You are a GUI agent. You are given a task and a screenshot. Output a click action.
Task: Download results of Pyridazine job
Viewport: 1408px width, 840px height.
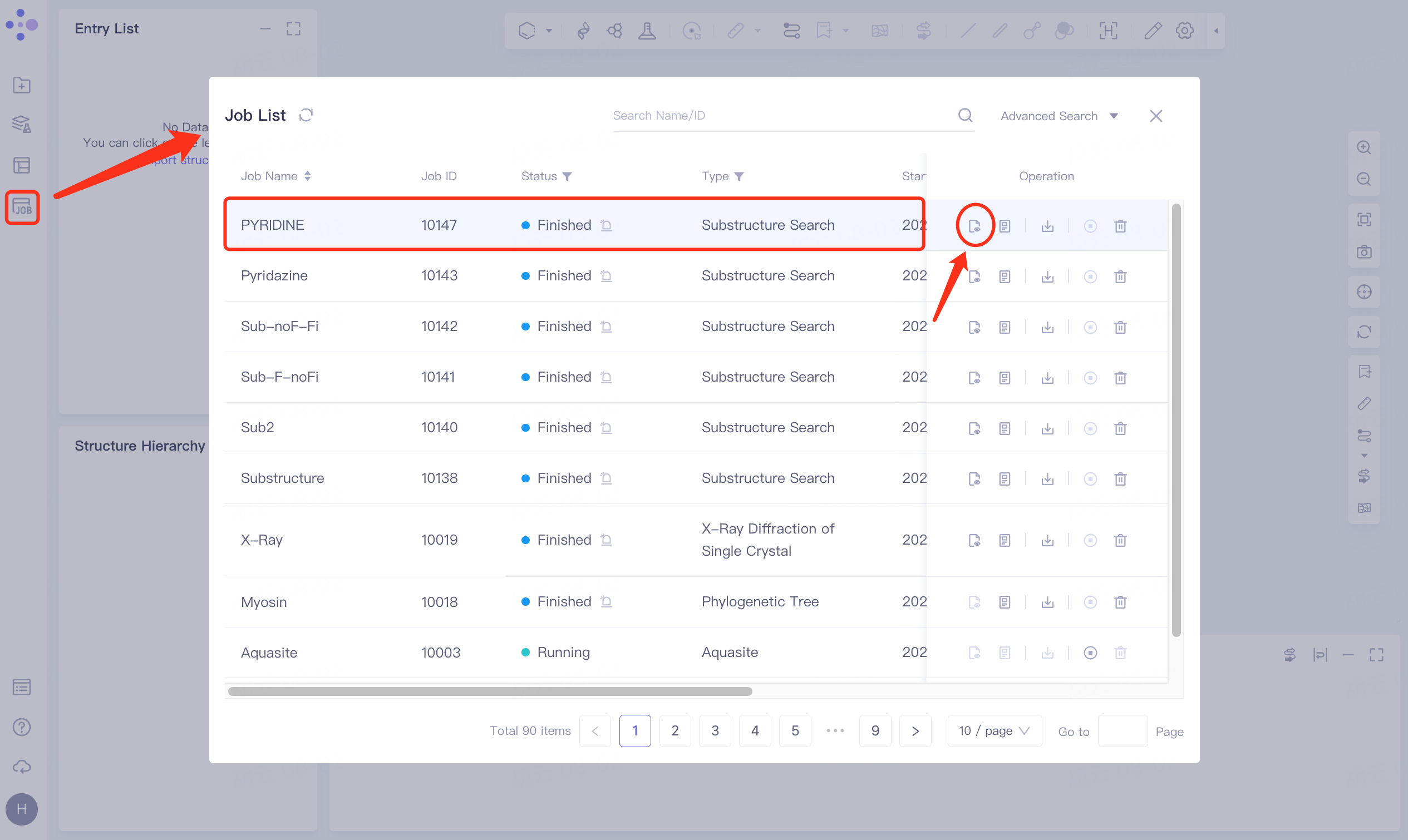pyautogui.click(x=1047, y=277)
